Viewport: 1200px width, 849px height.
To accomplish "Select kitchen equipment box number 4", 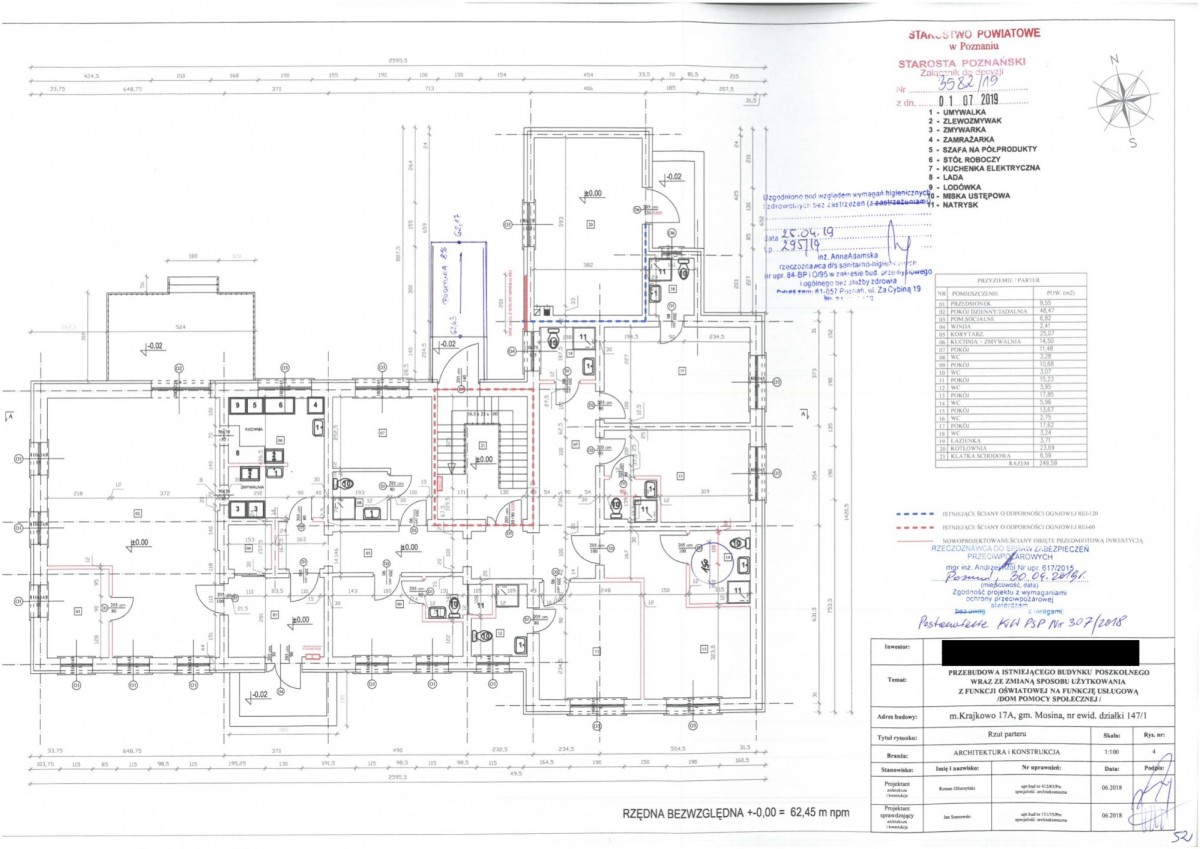I will 316,406.
